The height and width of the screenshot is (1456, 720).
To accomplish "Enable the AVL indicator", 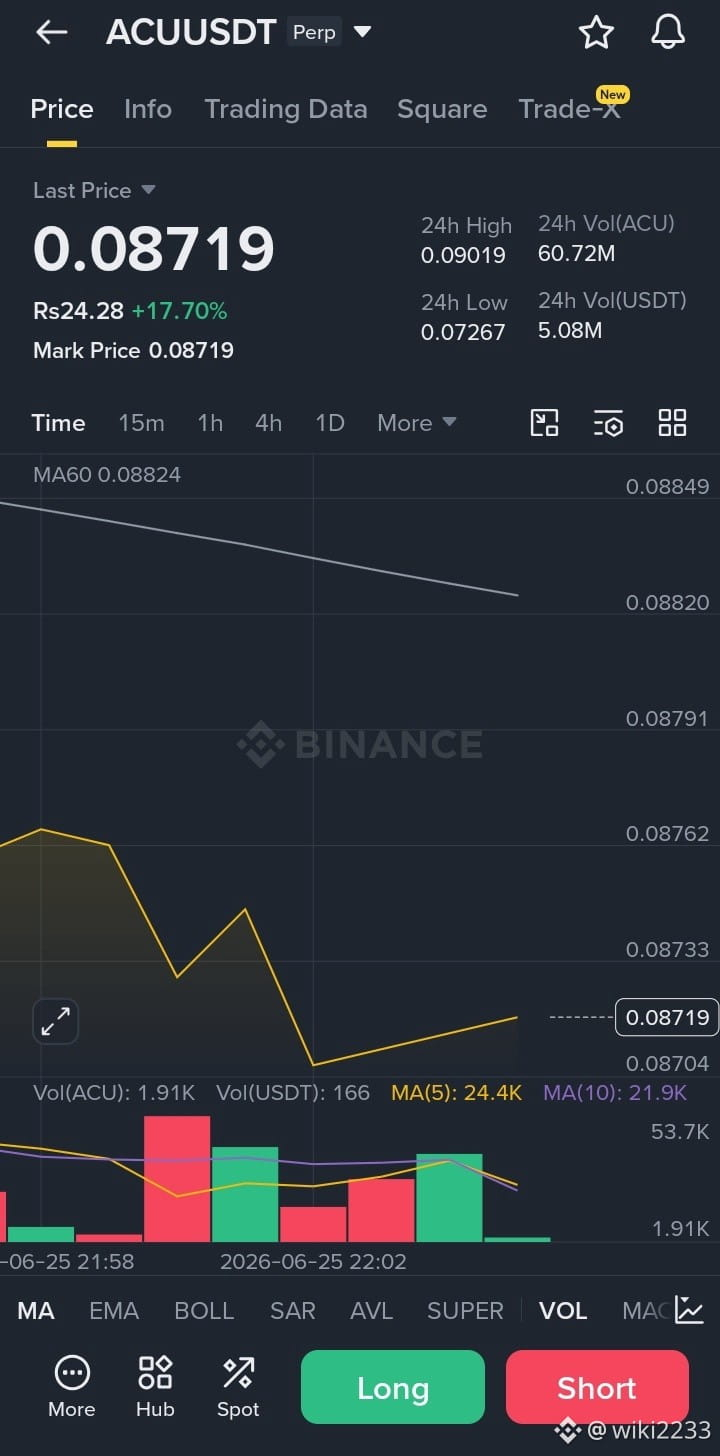I will [371, 1311].
